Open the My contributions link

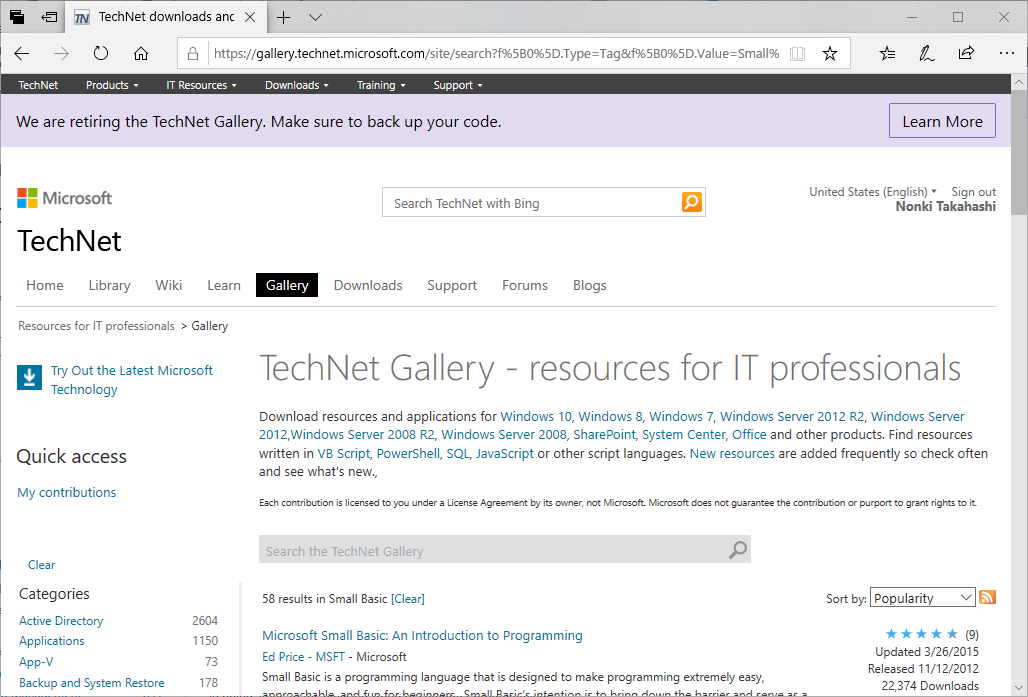point(66,492)
